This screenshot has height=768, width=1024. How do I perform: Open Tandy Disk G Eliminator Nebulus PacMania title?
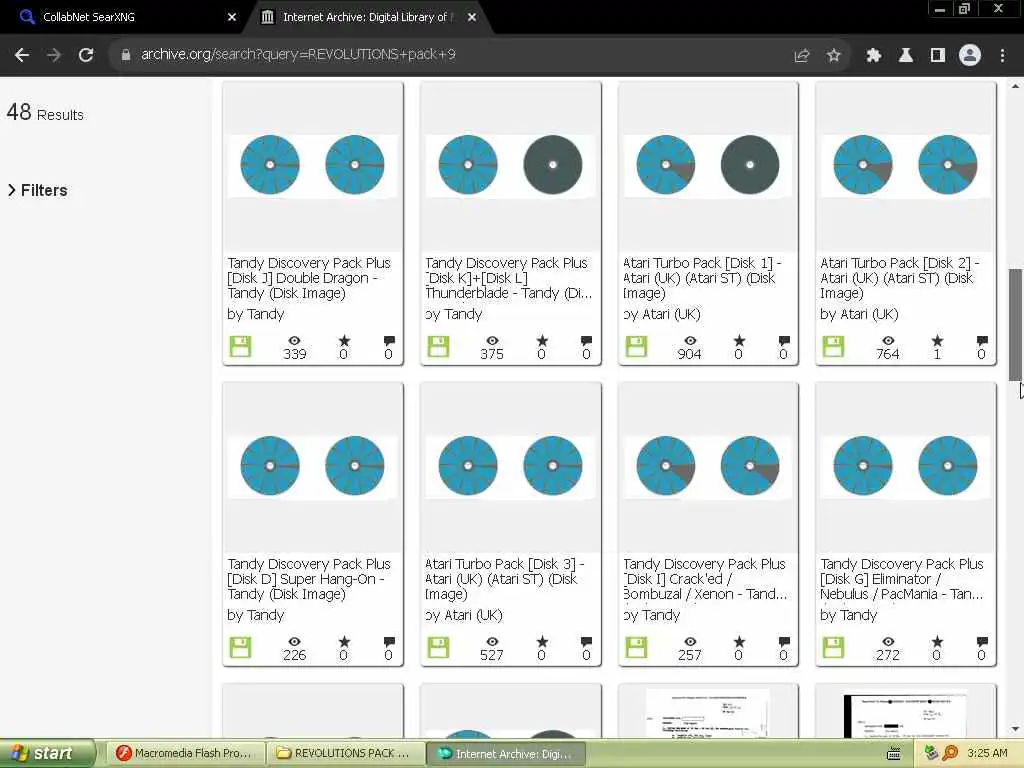(902, 579)
